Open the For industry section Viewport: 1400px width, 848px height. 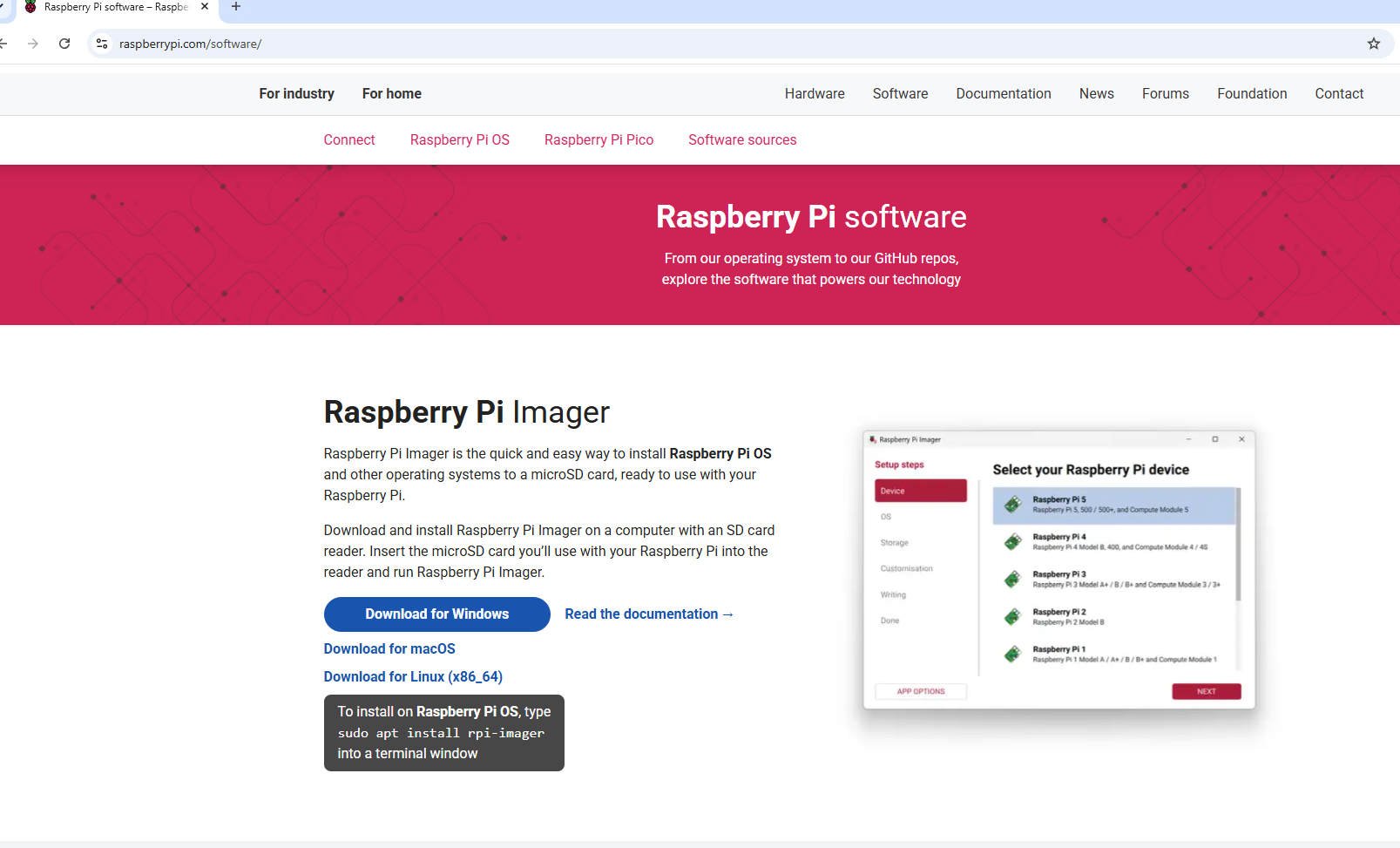[x=297, y=93]
